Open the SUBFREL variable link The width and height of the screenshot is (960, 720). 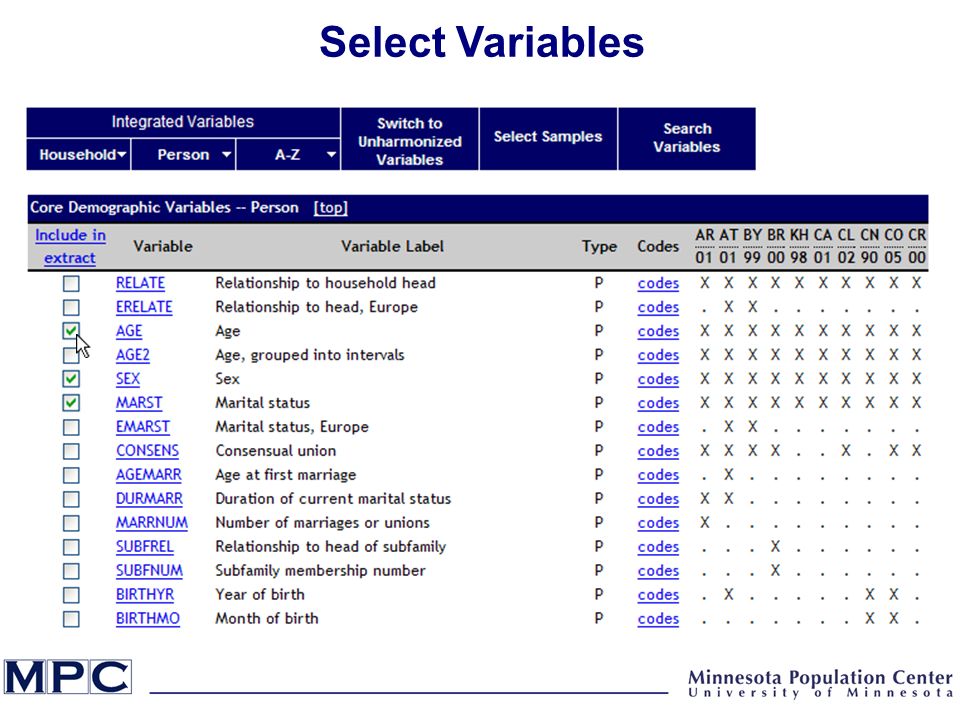(x=144, y=547)
